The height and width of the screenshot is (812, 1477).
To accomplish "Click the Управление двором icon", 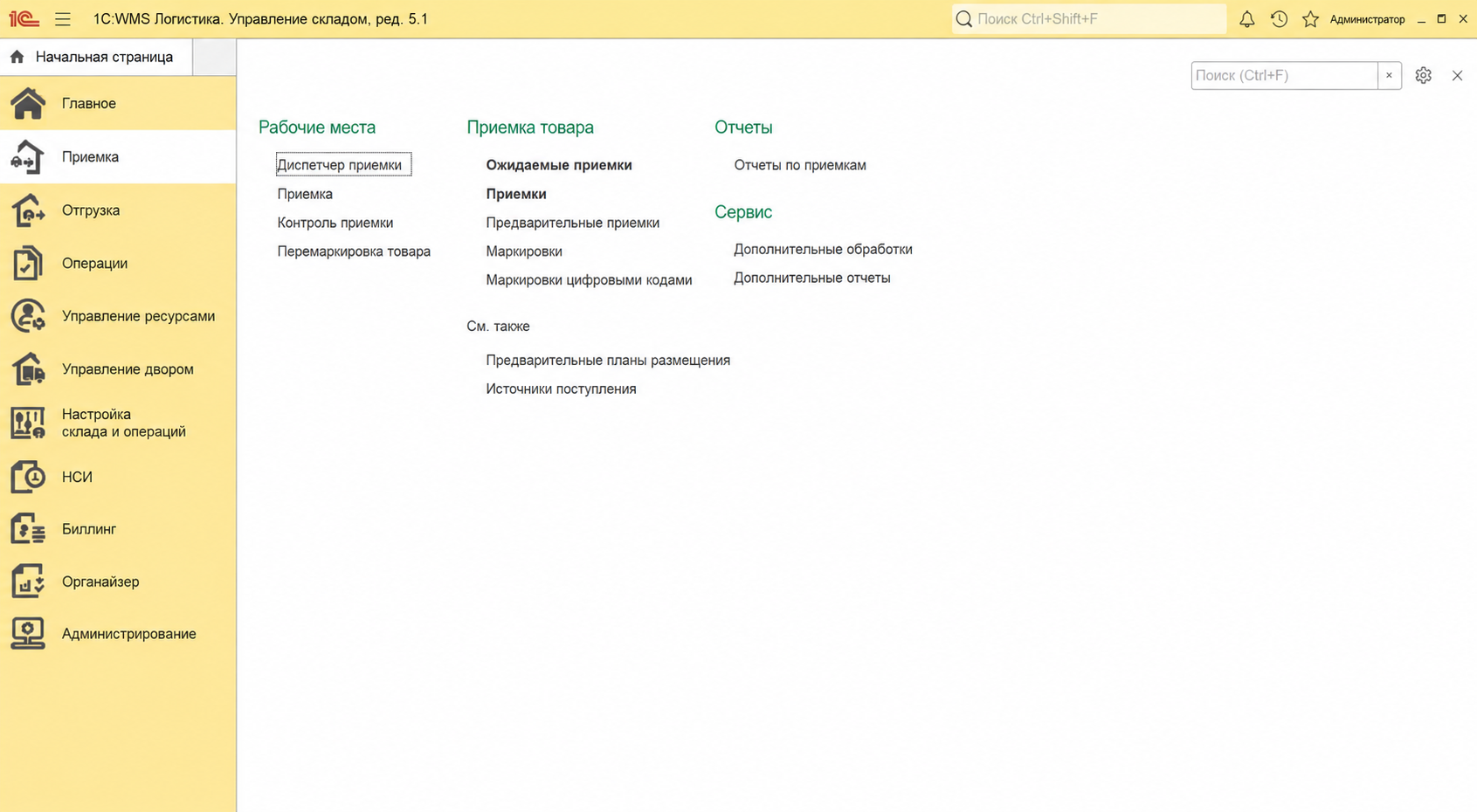I will click(x=28, y=368).
